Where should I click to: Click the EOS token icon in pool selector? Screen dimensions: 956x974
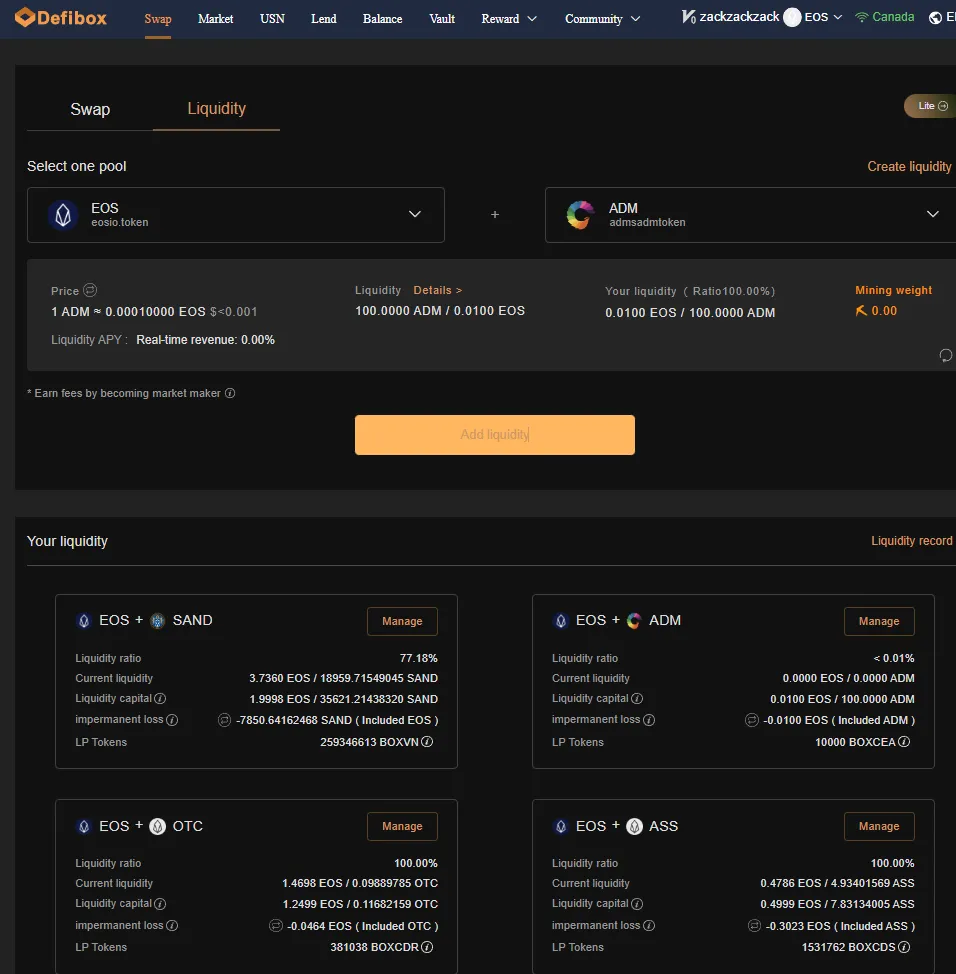63,215
